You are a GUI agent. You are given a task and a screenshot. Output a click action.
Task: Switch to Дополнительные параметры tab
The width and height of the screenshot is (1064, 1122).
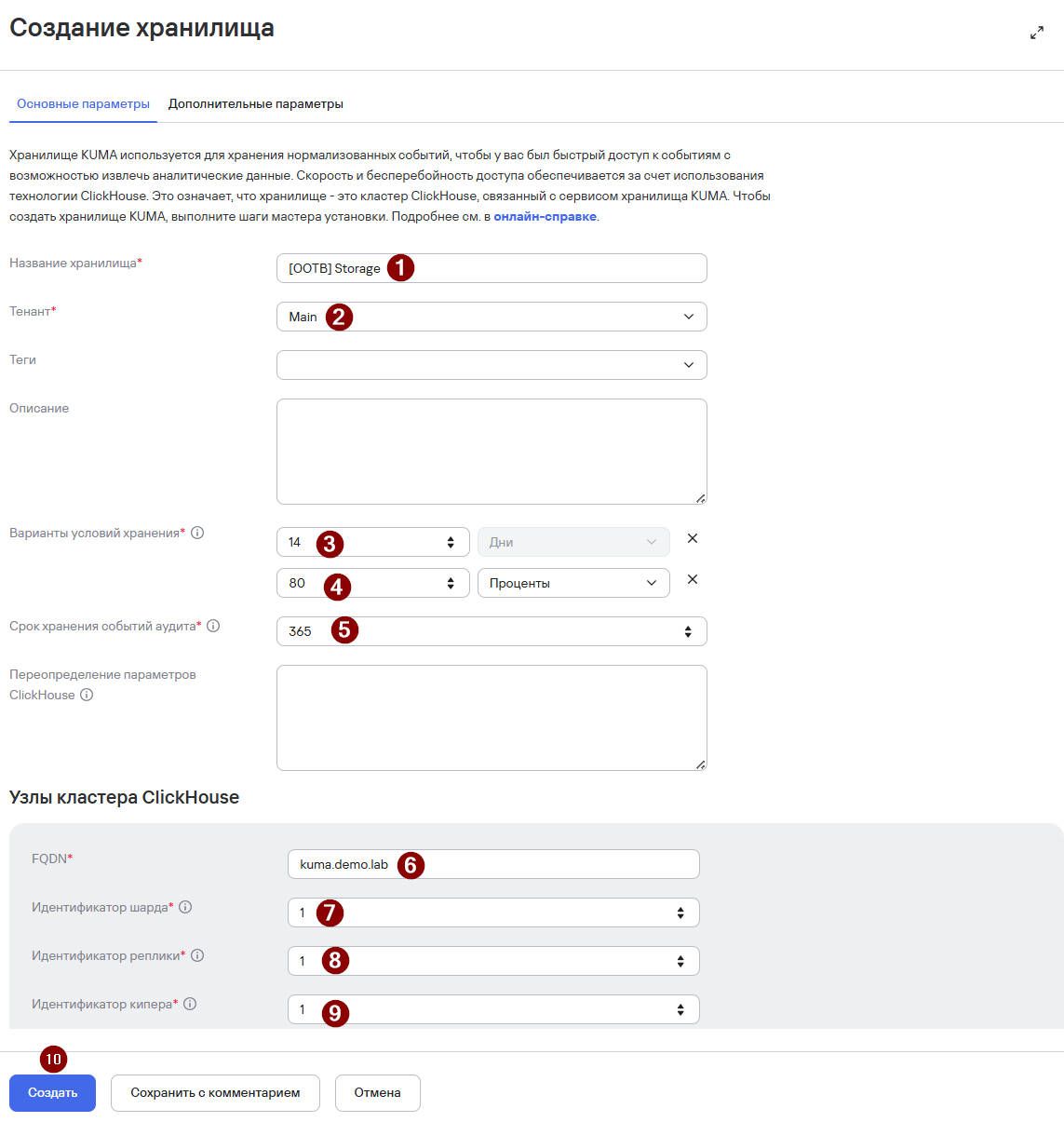click(x=256, y=103)
